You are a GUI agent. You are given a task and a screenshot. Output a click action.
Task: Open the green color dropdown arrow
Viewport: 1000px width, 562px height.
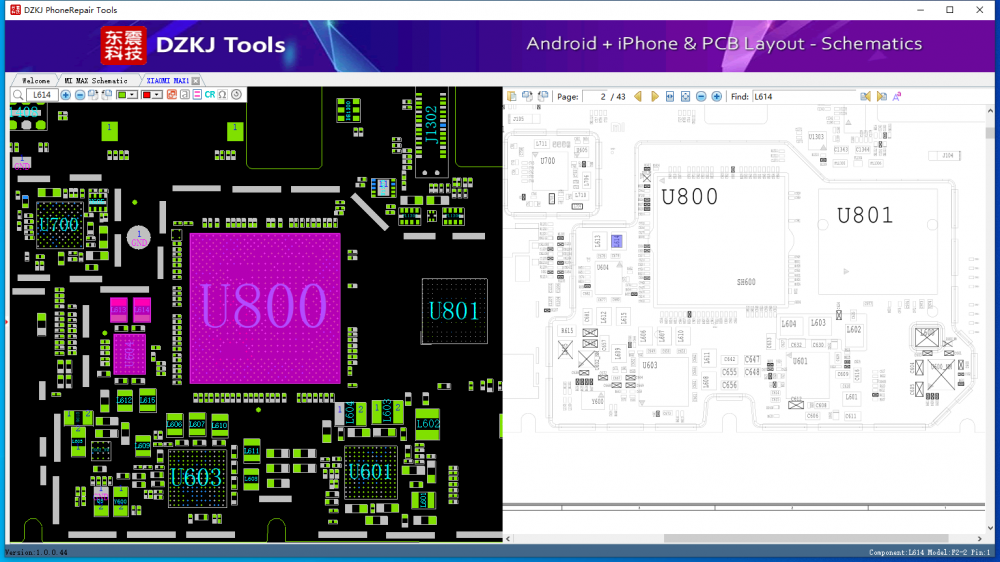[x=133, y=95]
